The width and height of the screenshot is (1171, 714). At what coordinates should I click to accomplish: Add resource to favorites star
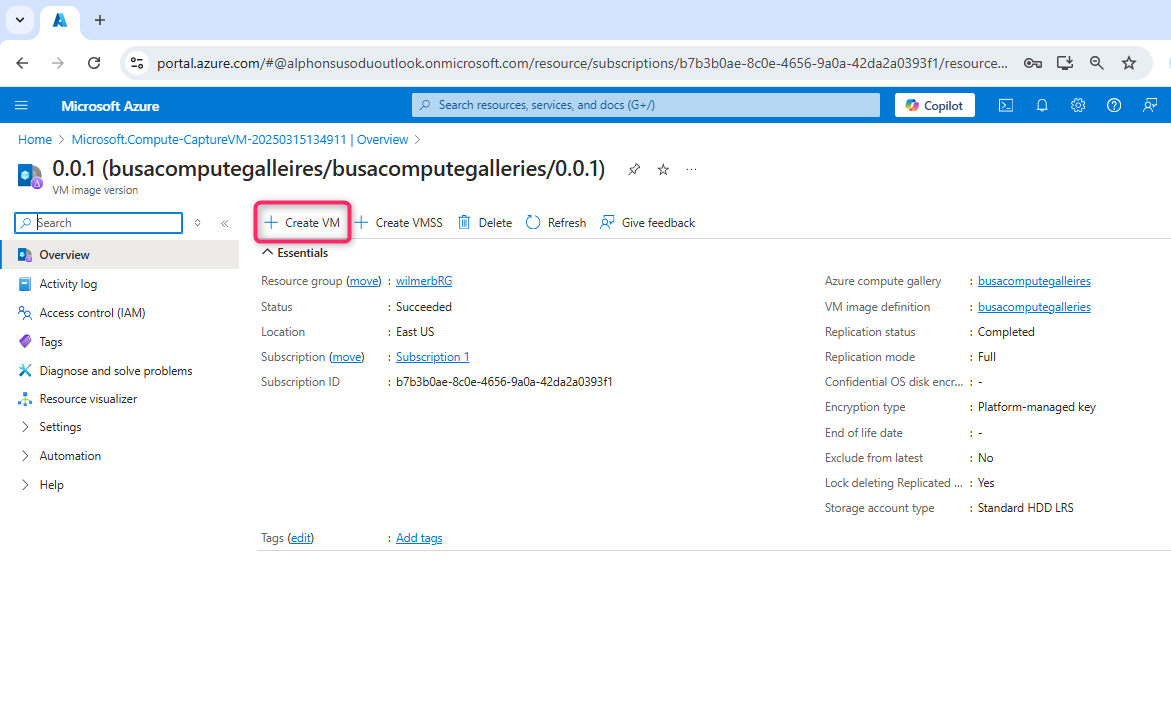662,170
